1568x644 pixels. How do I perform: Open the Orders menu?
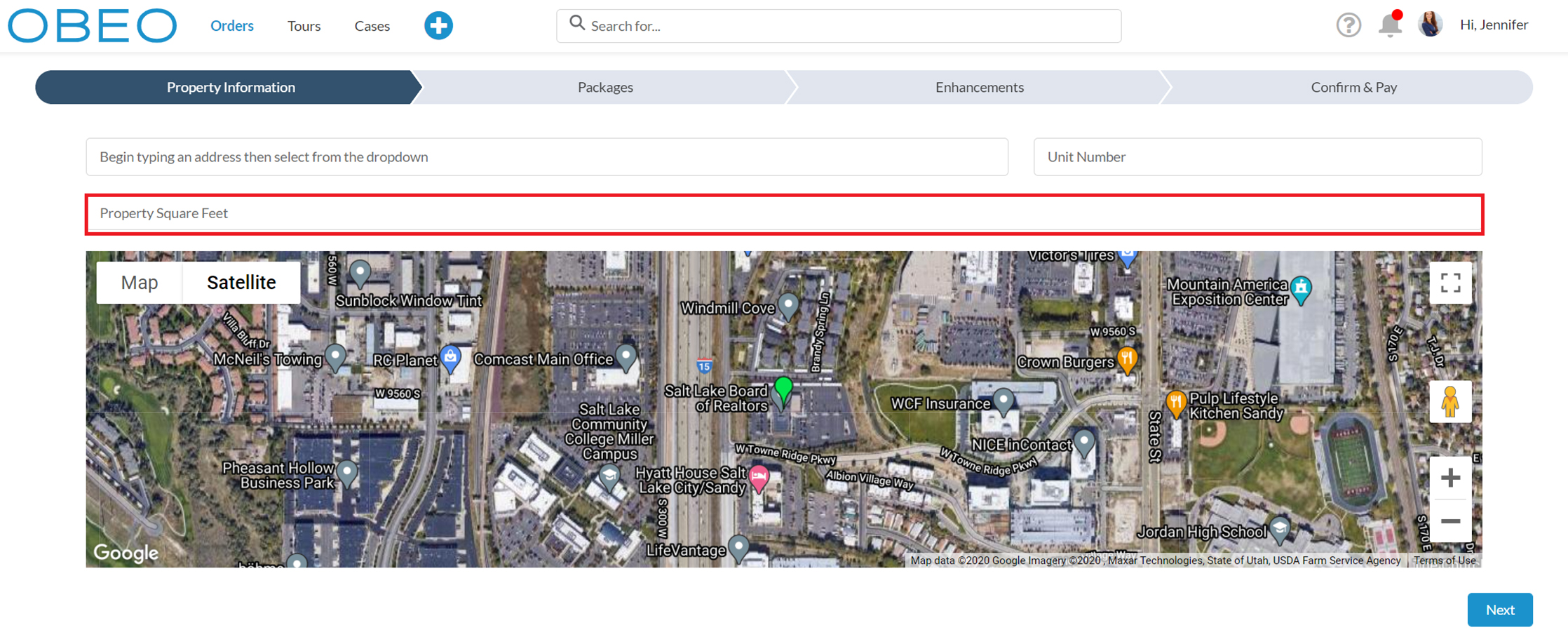(232, 25)
